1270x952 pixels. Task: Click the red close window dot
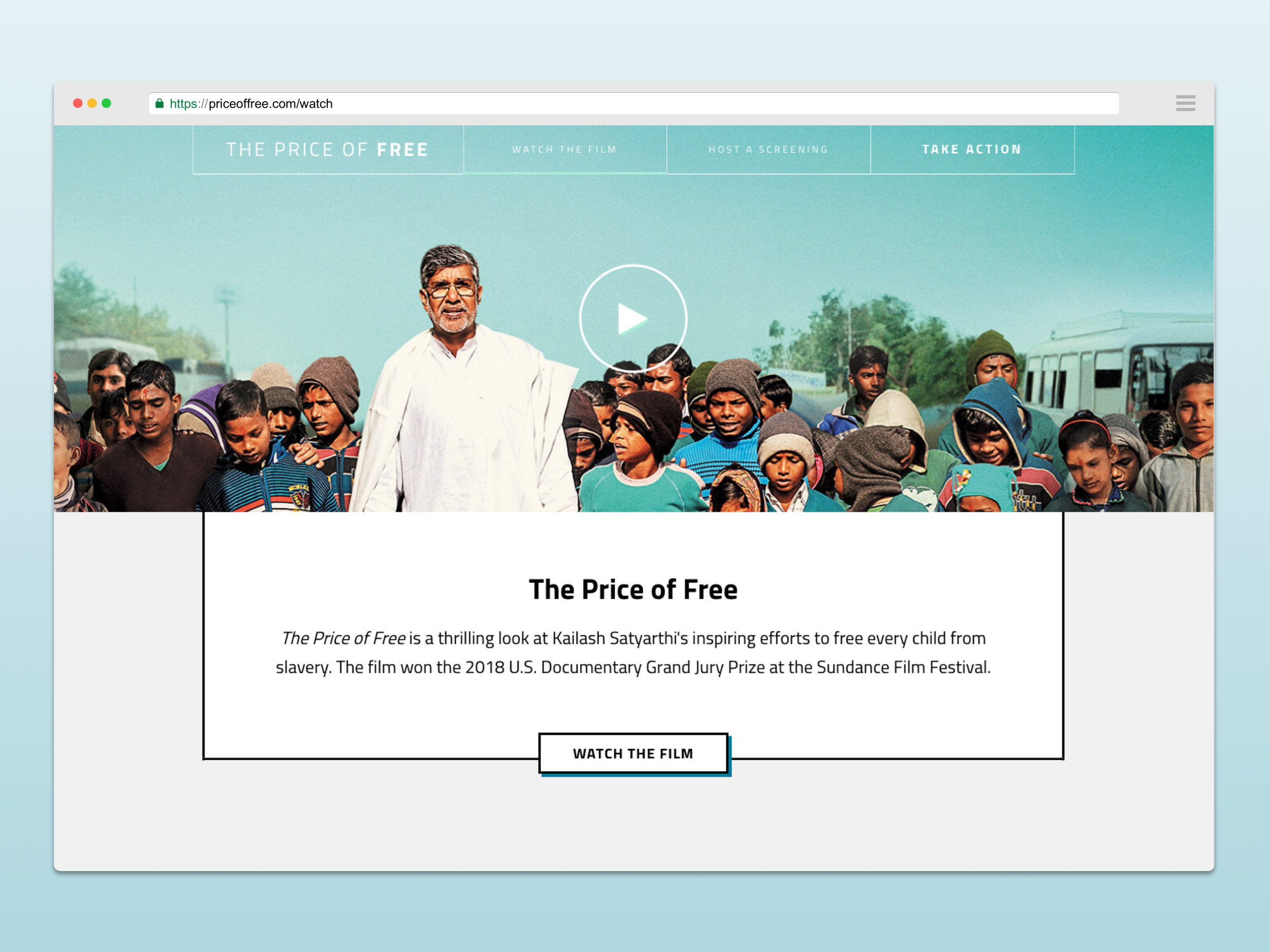(x=78, y=103)
